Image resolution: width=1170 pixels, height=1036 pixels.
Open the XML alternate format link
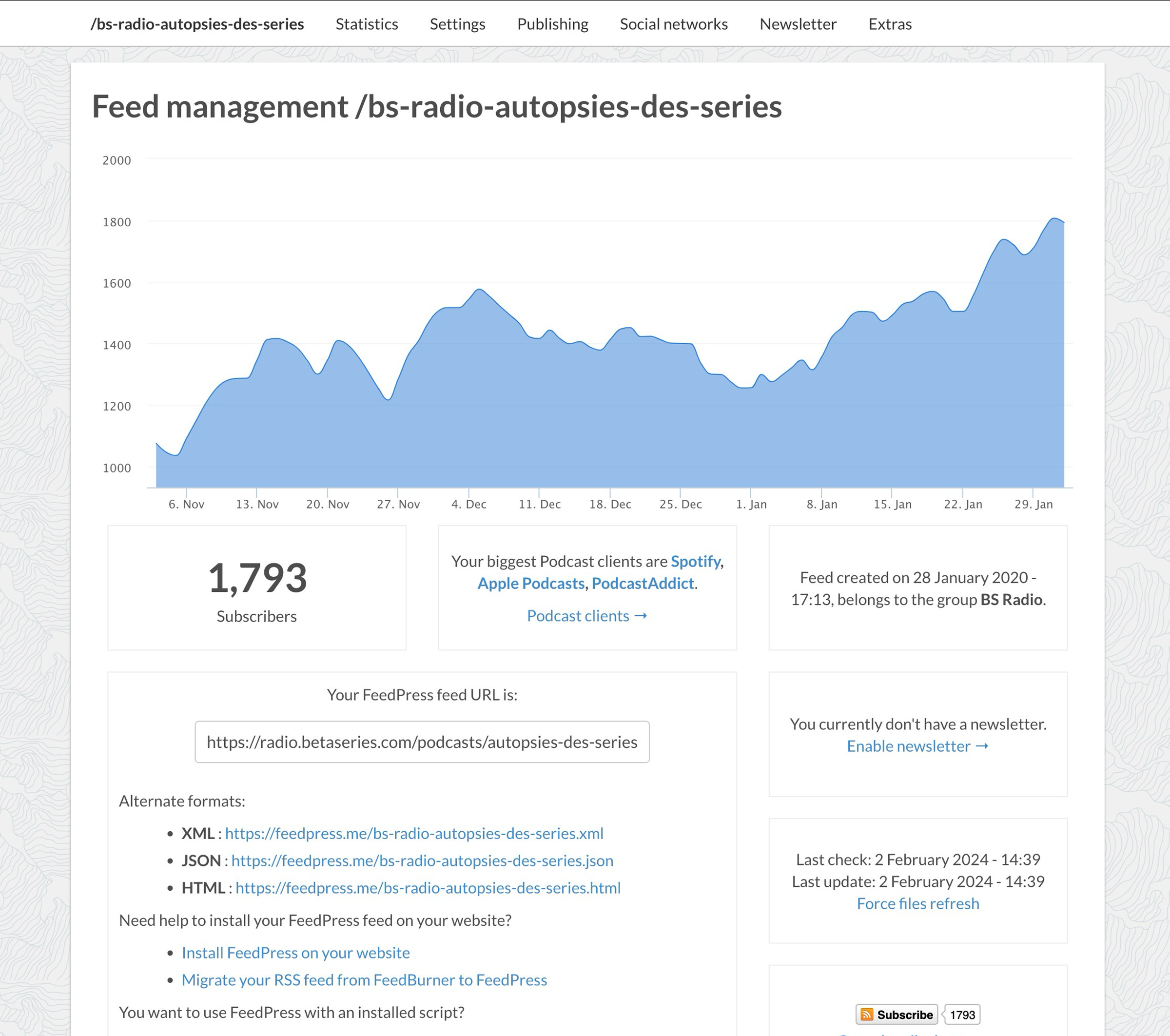(x=414, y=833)
